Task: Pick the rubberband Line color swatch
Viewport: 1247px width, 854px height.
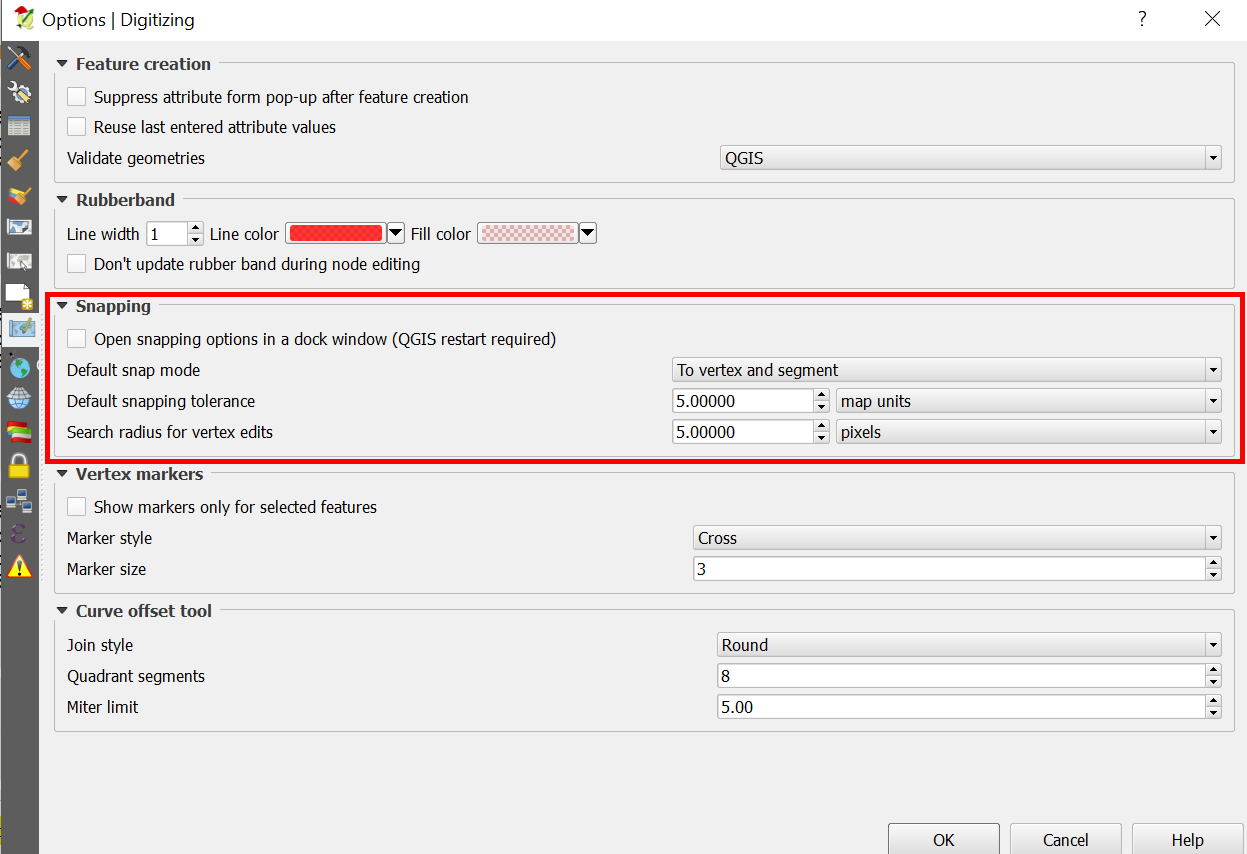Action: (x=336, y=234)
